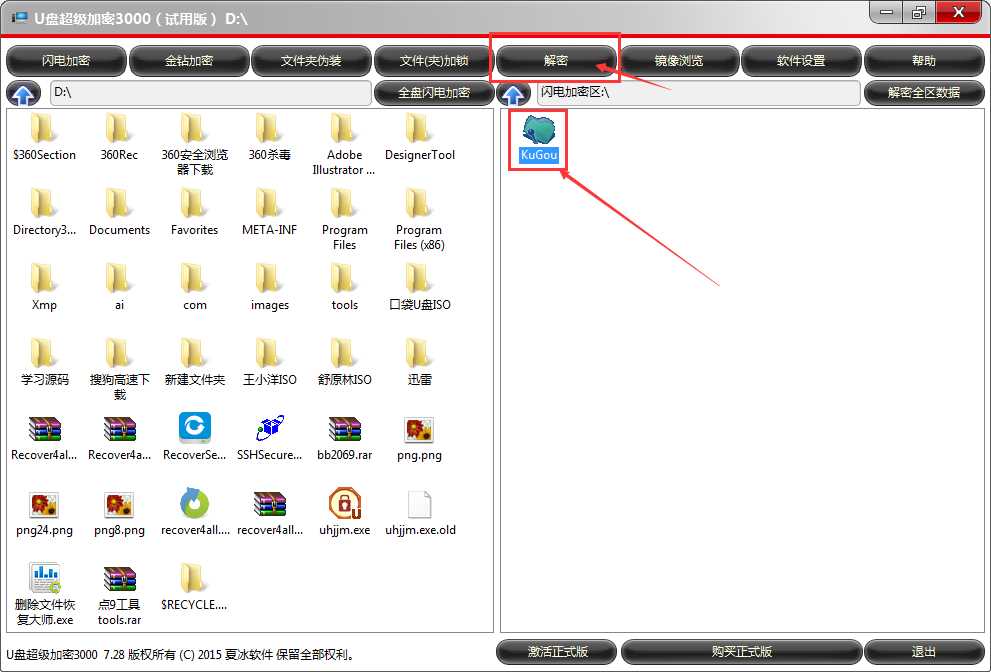The height and width of the screenshot is (672, 991).
Task: Select the 删除文件恢复大师.exe icon
Action: coord(44,579)
